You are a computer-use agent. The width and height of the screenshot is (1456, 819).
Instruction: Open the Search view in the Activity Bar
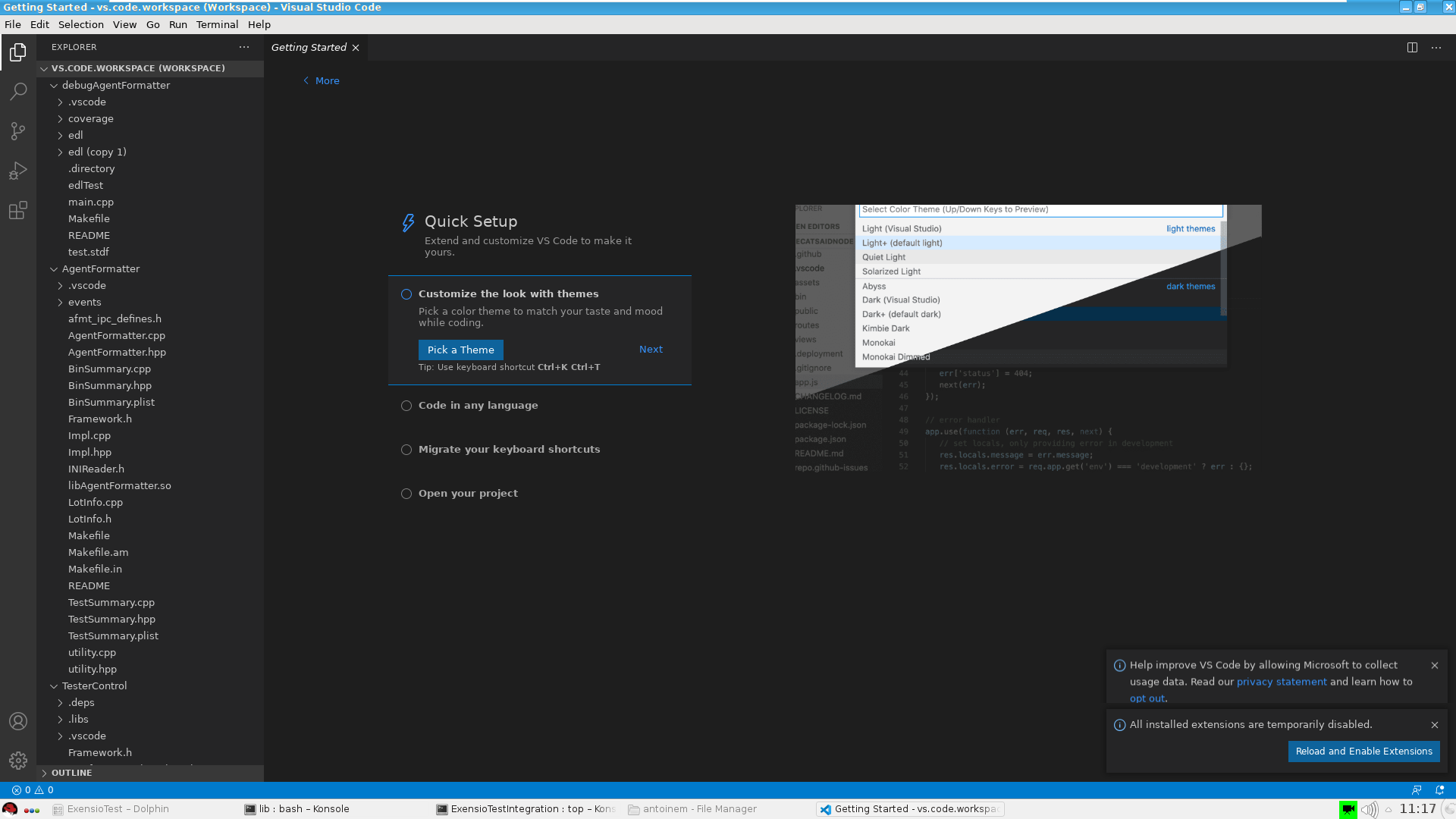[x=18, y=91]
